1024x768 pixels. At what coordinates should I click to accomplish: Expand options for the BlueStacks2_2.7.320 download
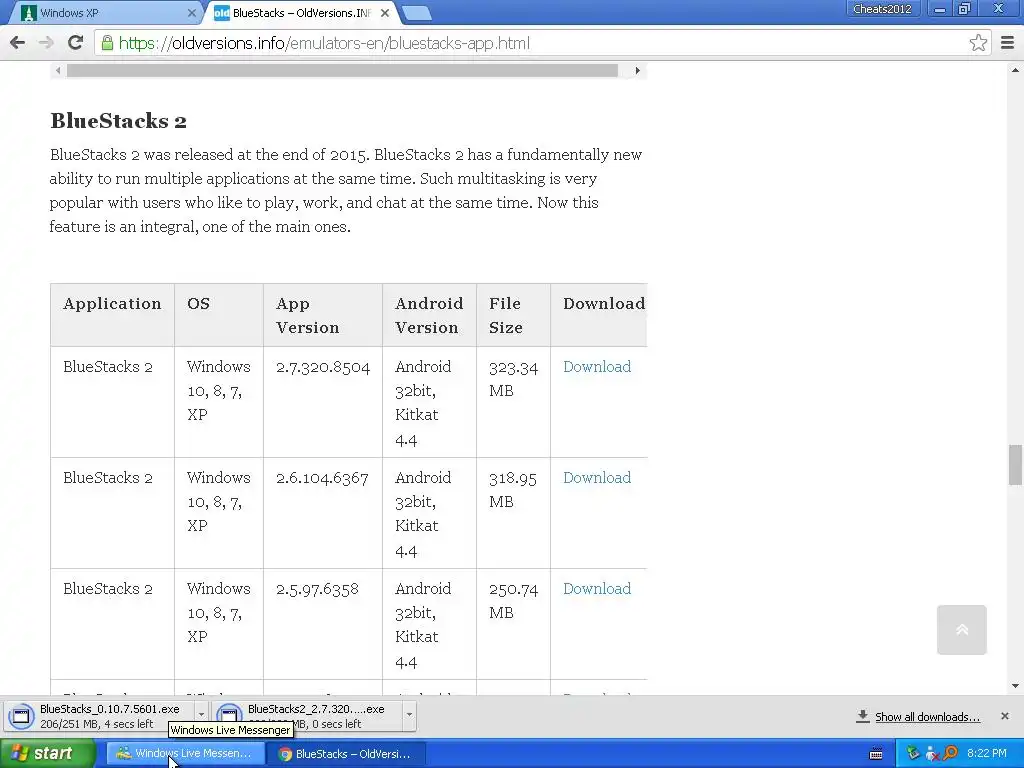(x=409, y=714)
